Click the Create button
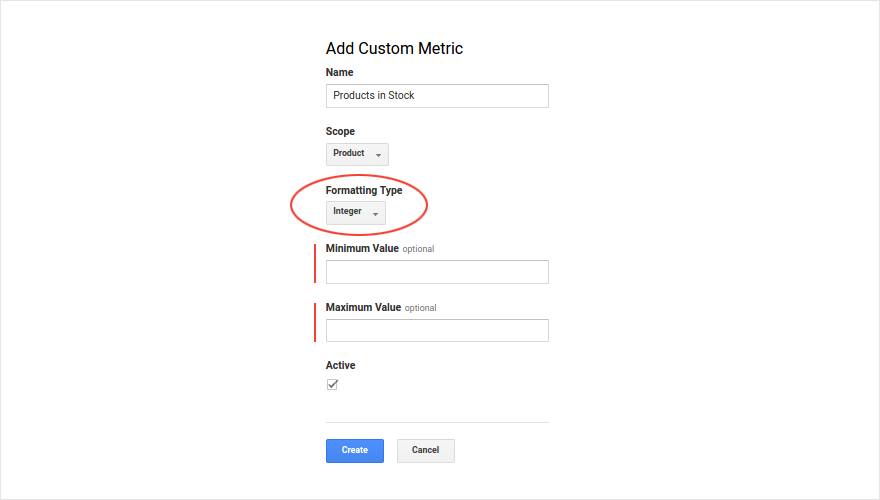Viewport: 880px width, 500px height. pos(355,451)
